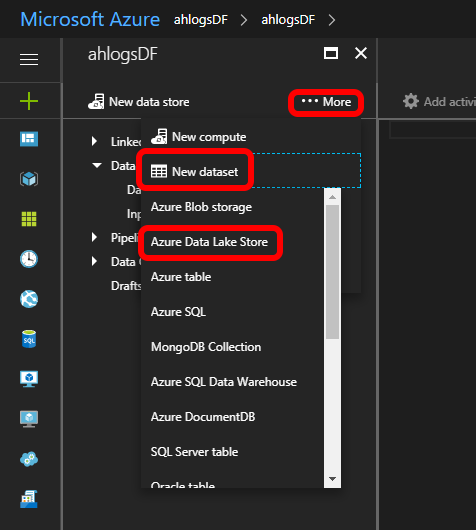Image resolution: width=476 pixels, height=530 pixels.
Task: Click the New data store icon
Action: coord(96,101)
